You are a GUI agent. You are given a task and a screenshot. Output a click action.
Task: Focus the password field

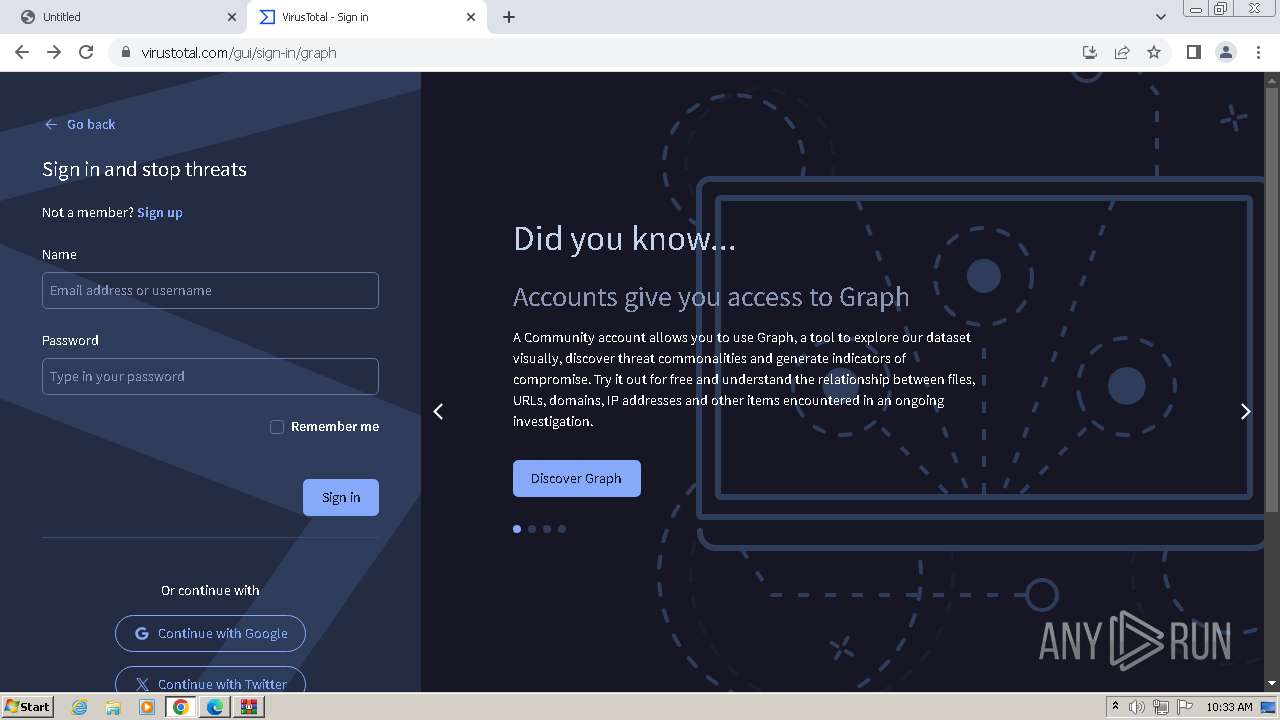(x=210, y=376)
